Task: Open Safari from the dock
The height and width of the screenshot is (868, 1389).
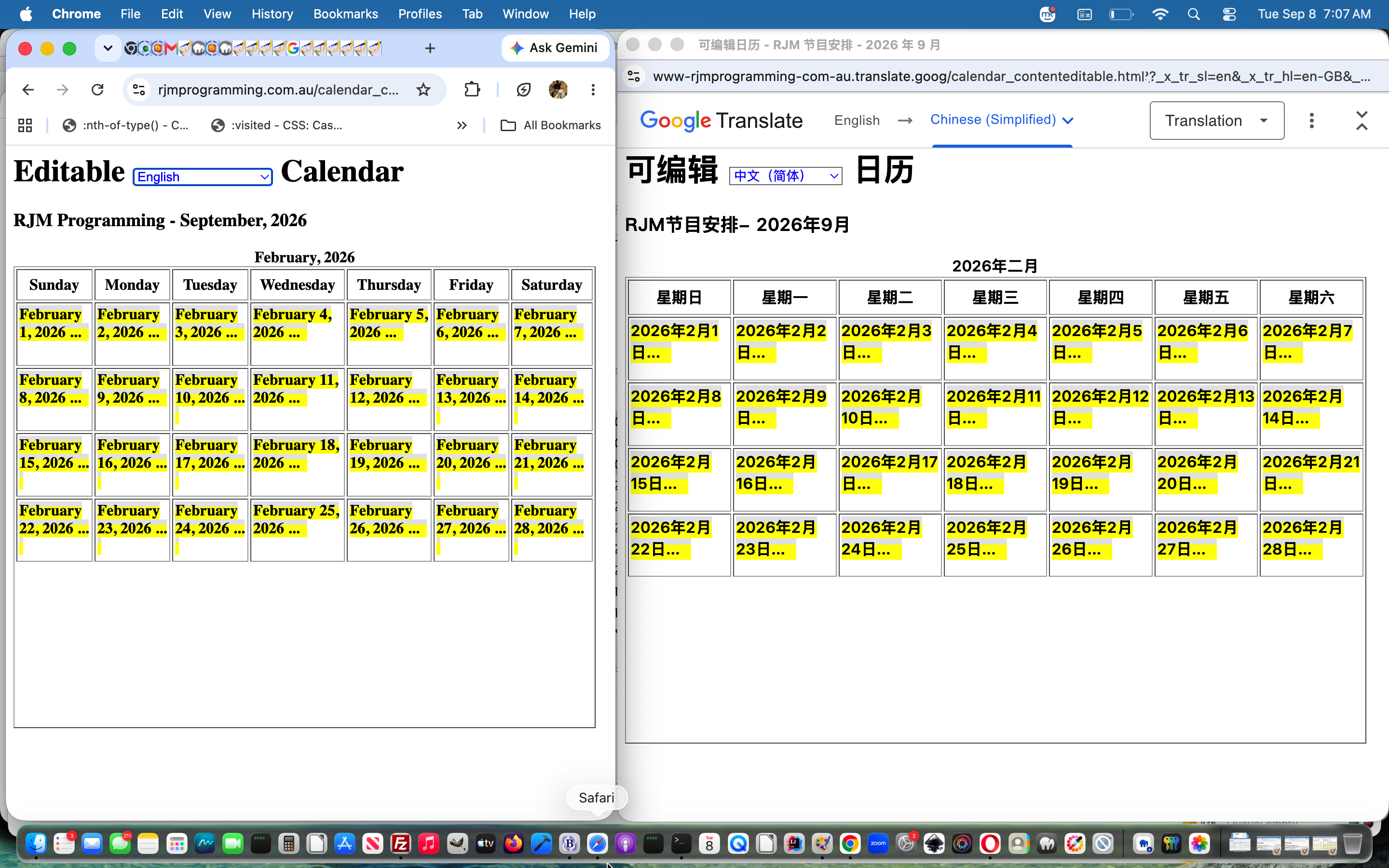Action: click(597, 843)
